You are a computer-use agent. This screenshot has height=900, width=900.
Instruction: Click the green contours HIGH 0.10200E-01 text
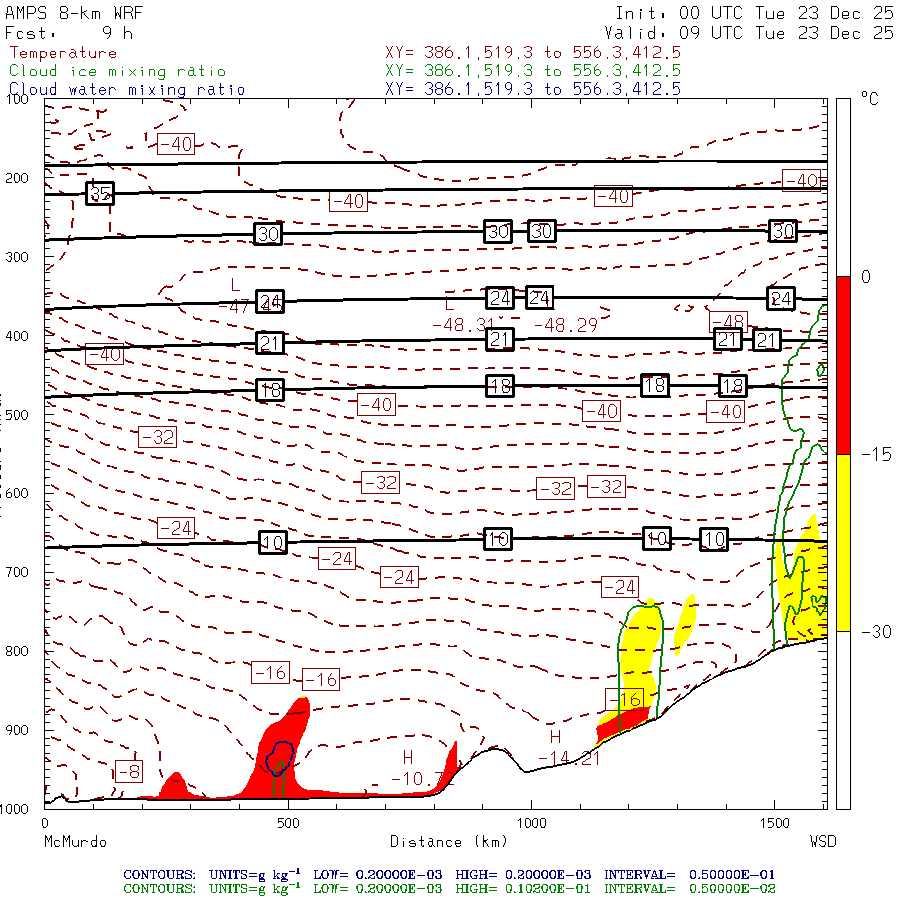pyautogui.click(x=523, y=889)
